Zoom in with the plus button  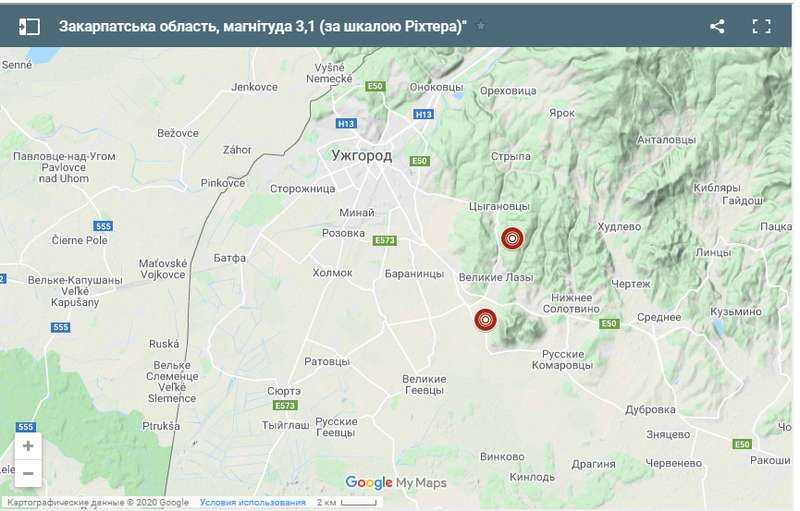(x=28, y=446)
